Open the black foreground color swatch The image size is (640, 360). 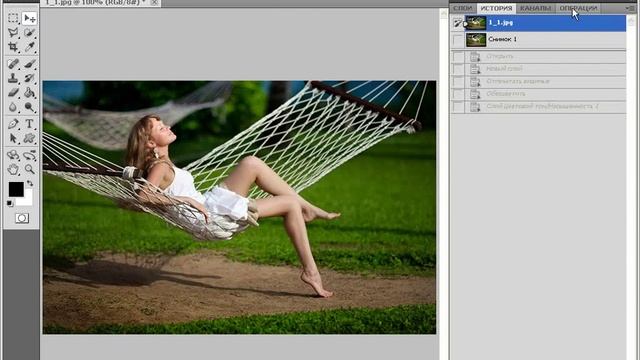(x=16, y=189)
